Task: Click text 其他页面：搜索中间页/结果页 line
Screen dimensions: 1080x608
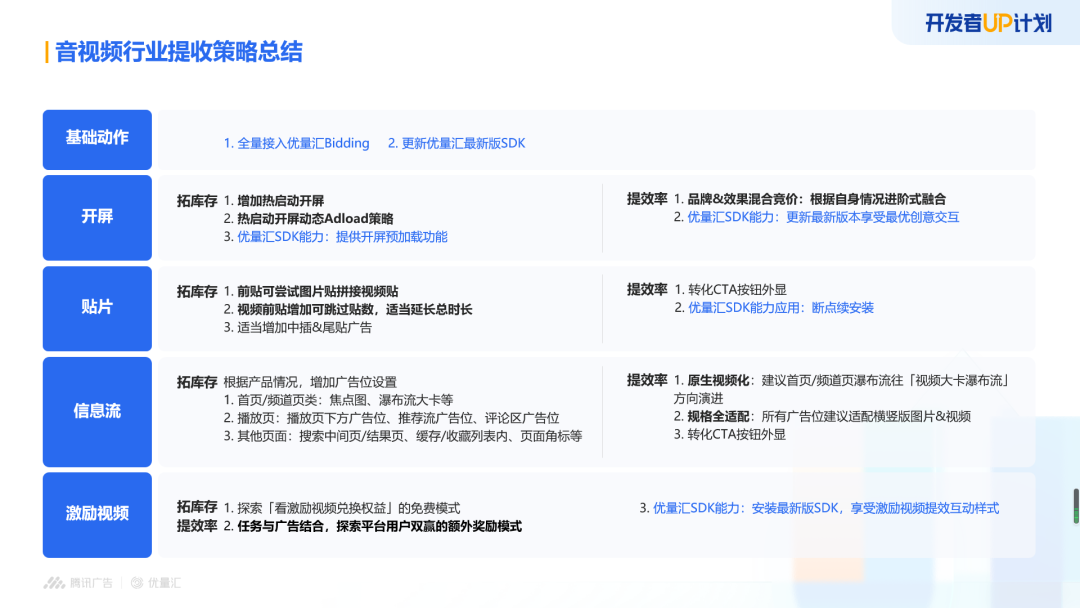Action: [409, 436]
